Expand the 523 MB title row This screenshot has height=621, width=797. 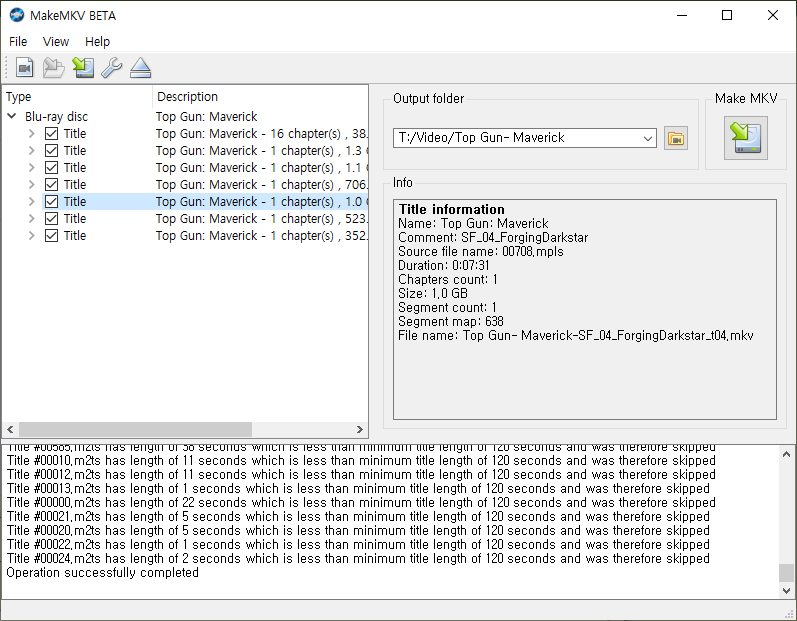pyautogui.click(x=32, y=219)
